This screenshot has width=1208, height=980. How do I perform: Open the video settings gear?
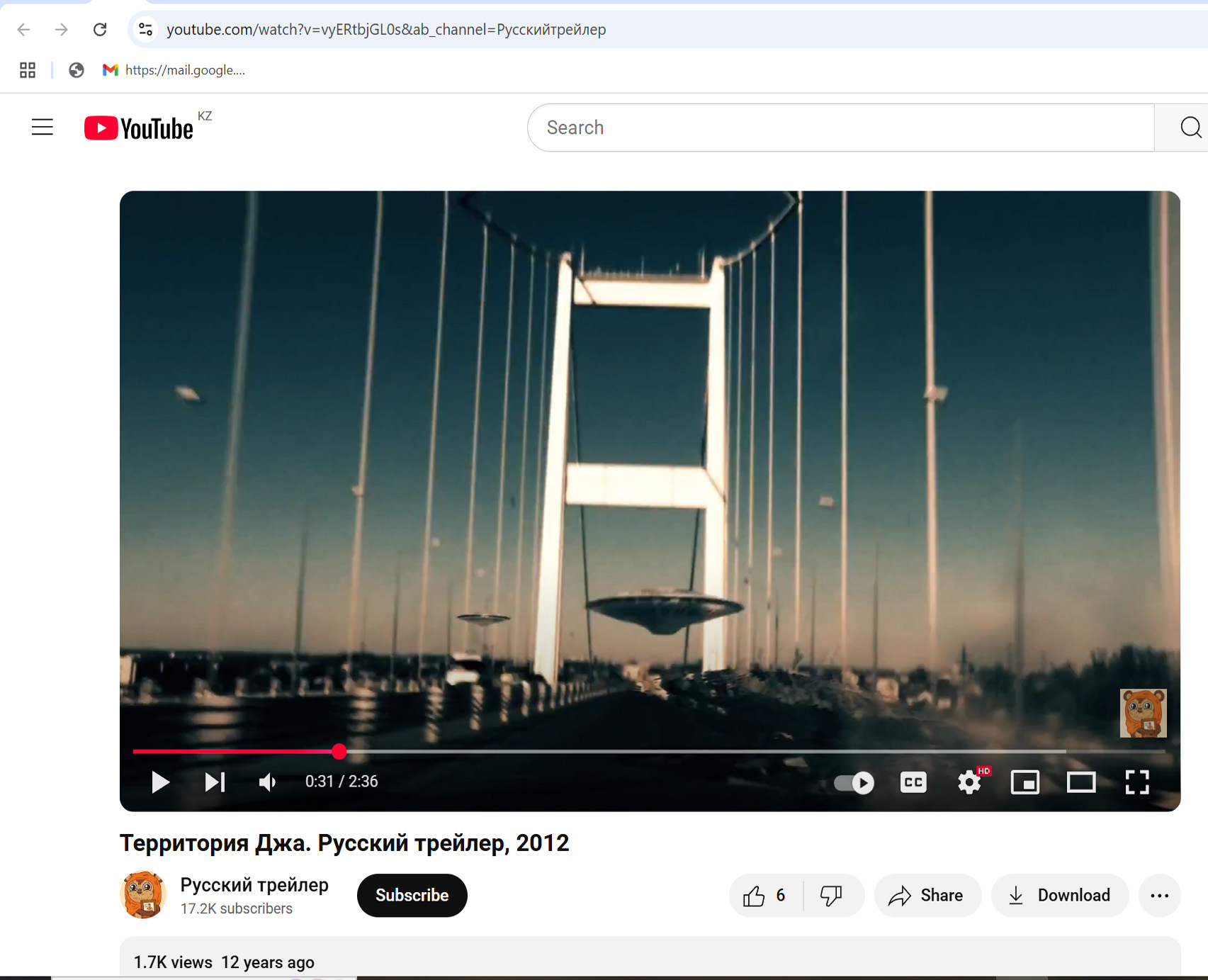click(x=969, y=782)
